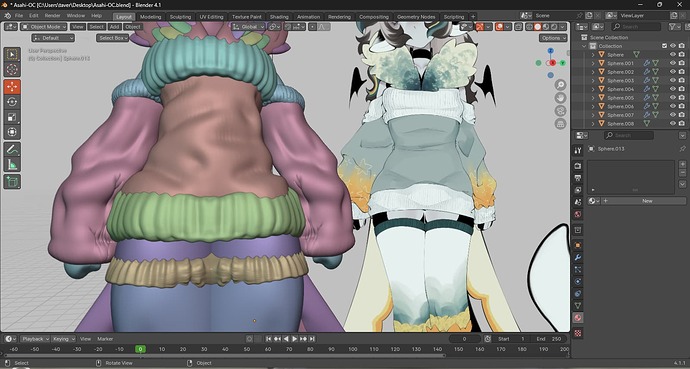Toggle proportional editing button
Image resolution: width=690 pixels, height=369 pixels.
pyautogui.click(x=312, y=27)
